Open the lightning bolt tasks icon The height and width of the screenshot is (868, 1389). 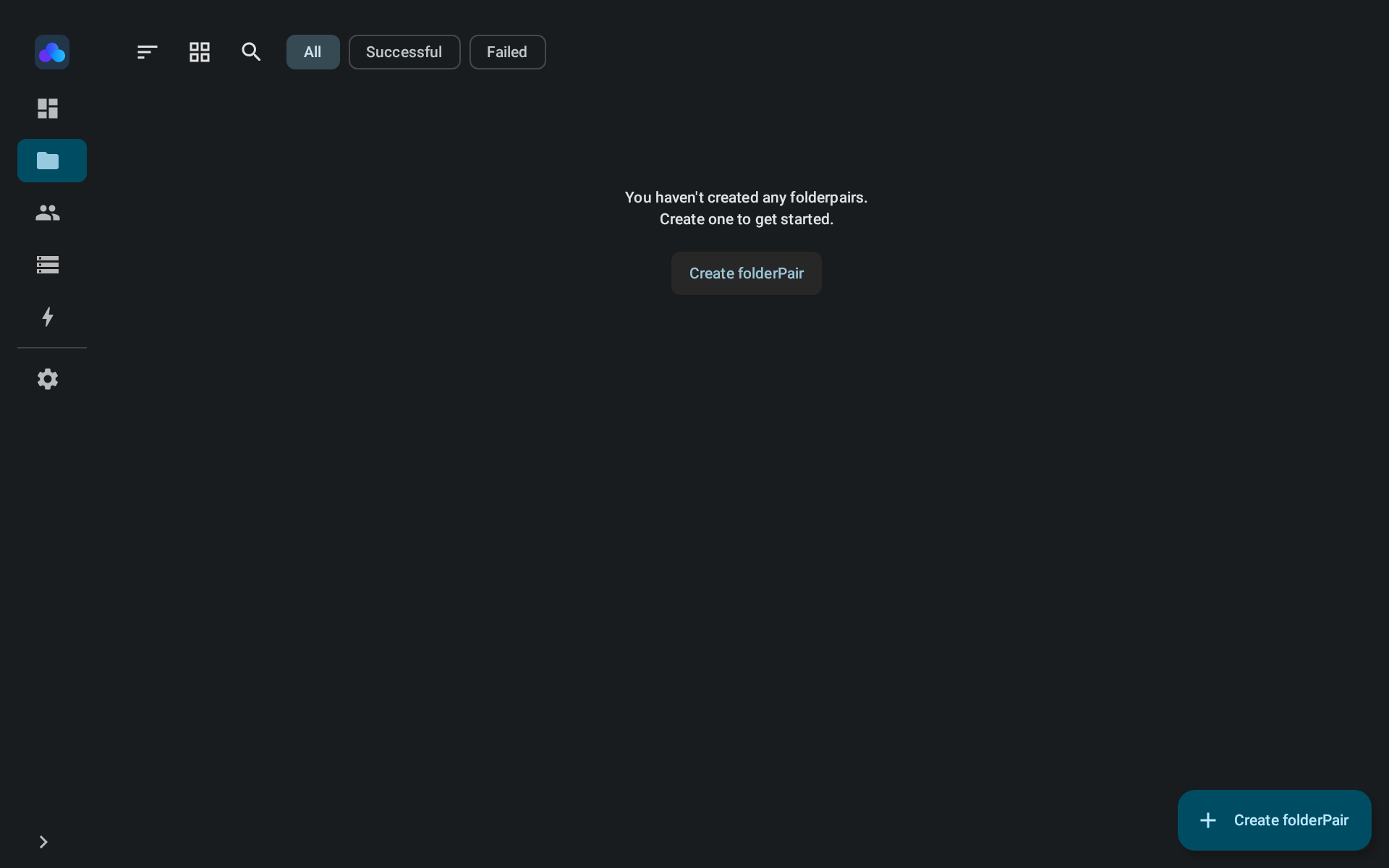pyautogui.click(x=48, y=317)
